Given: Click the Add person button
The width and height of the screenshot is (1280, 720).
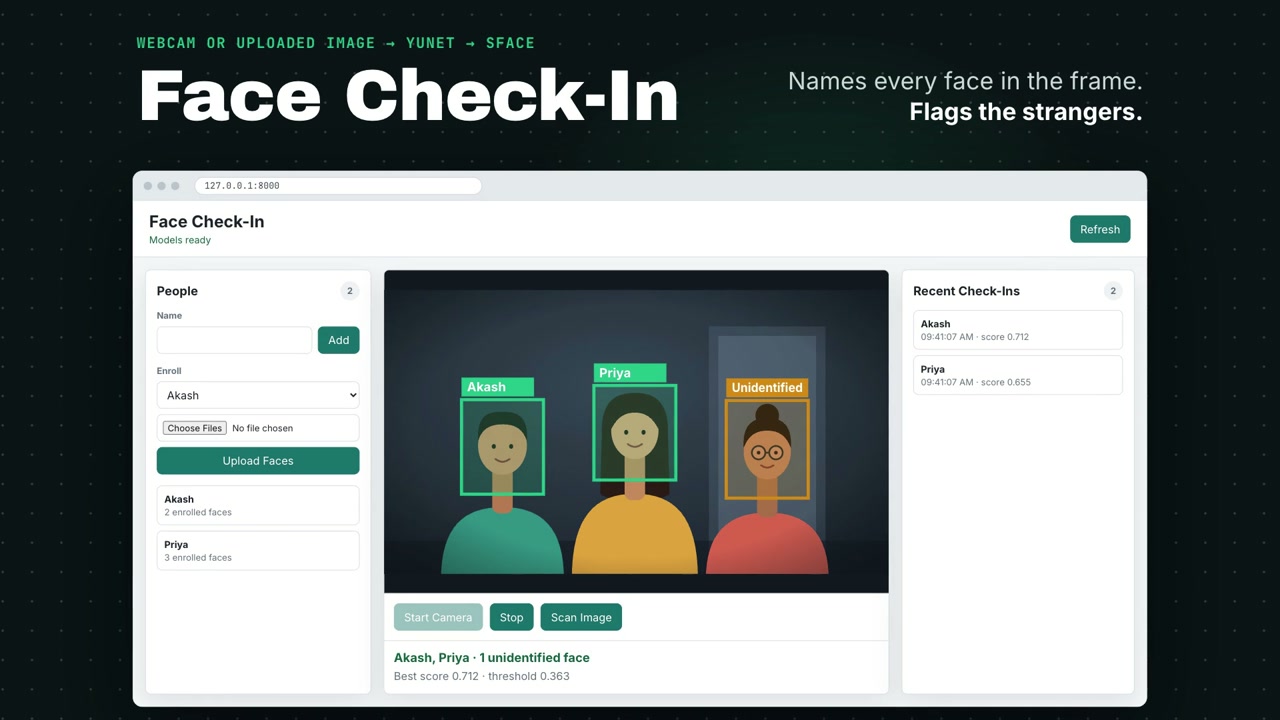Looking at the screenshot, I should (339, 340).
